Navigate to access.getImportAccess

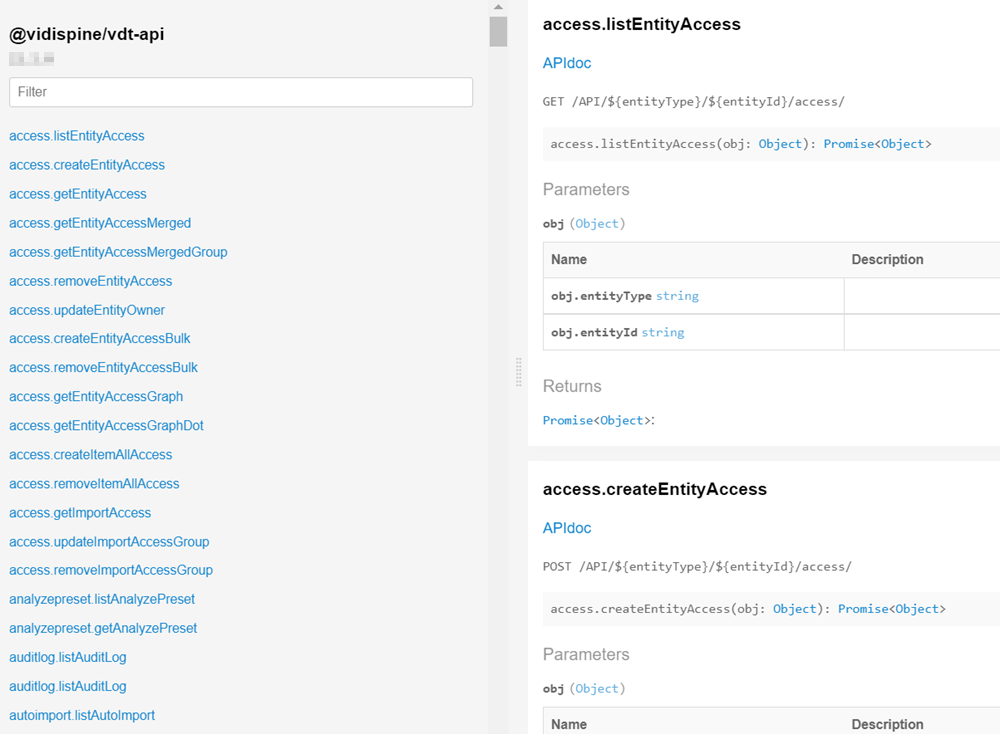(80, 513)
